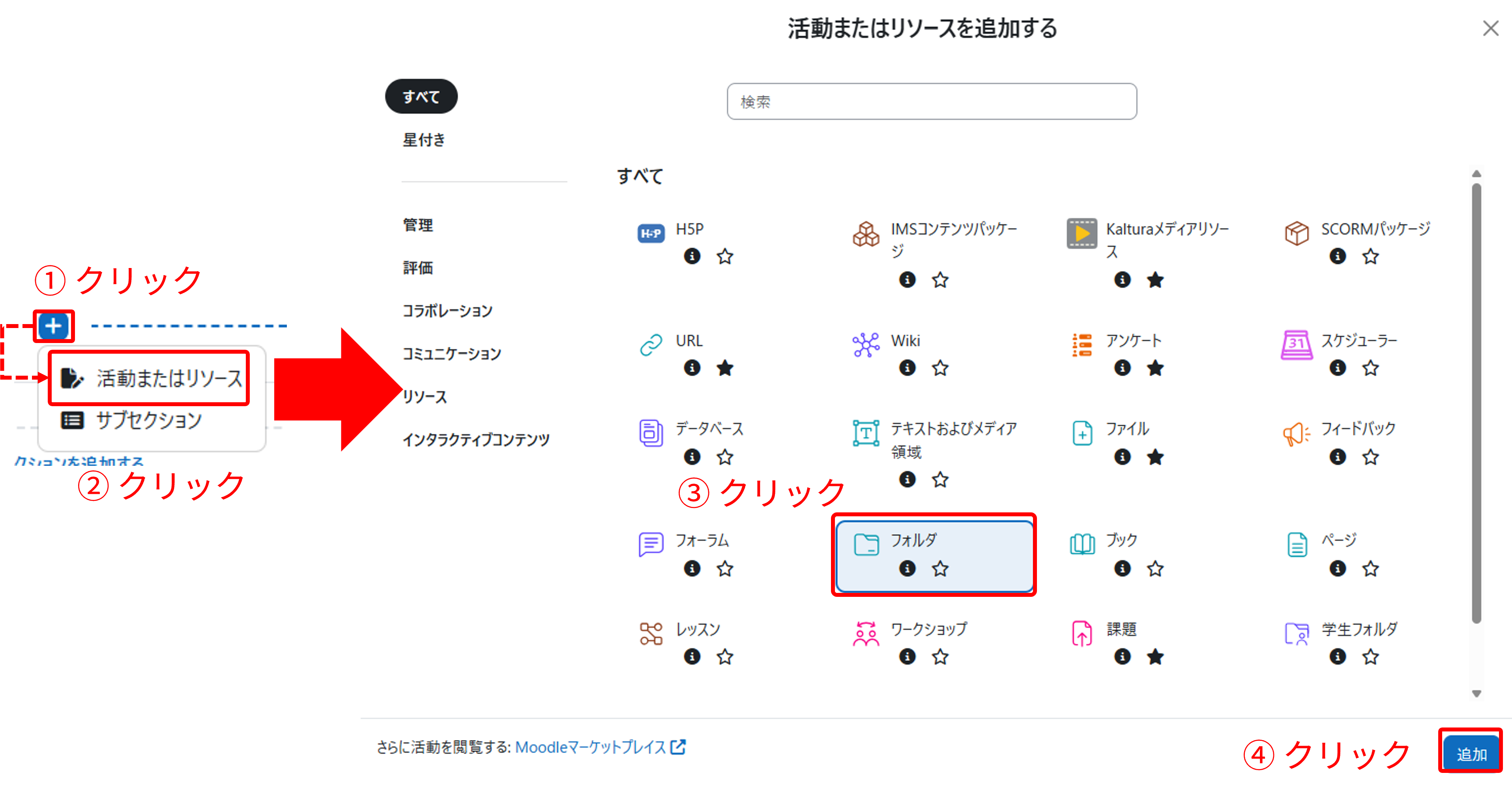
Task: Choose the IMS content package icon
Action: pos(866,234)
